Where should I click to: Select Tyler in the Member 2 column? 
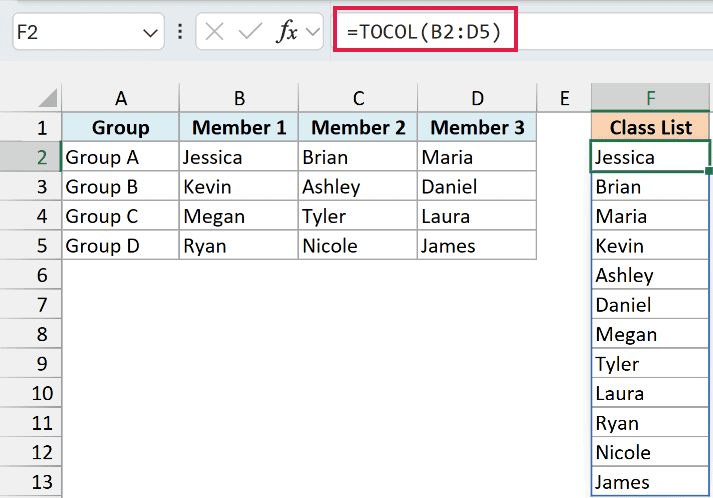[x=358, y=216]
